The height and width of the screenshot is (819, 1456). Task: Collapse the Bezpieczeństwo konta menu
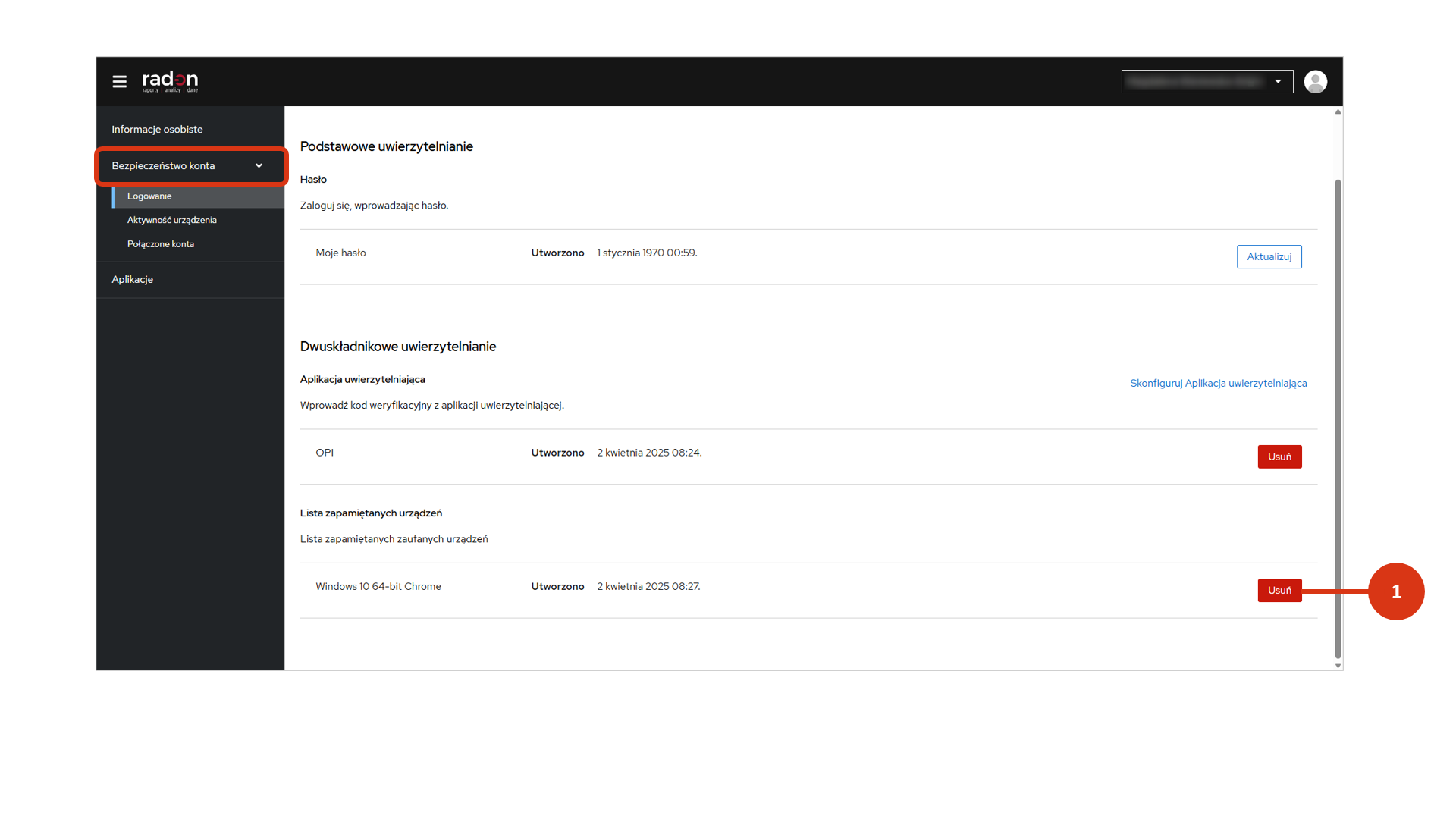[190, 166]
